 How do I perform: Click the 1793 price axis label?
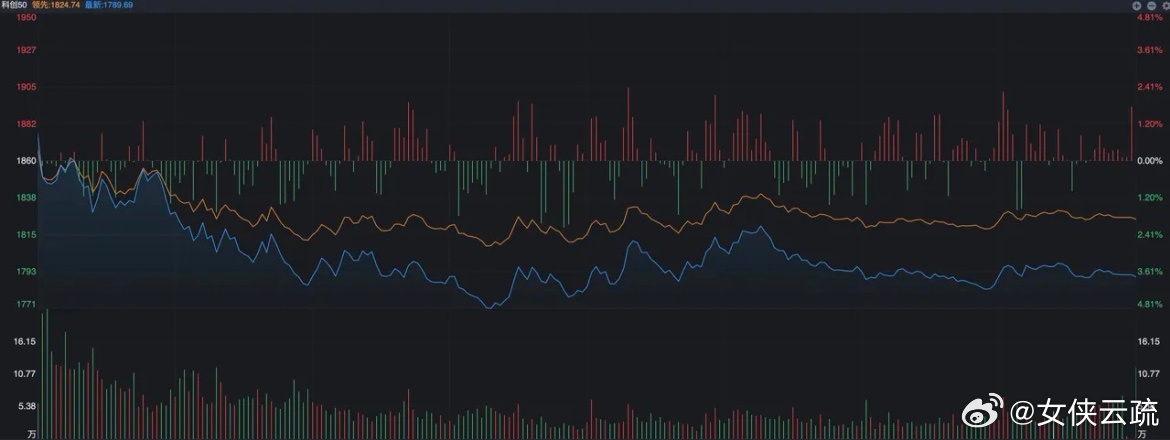click(26, 271)
